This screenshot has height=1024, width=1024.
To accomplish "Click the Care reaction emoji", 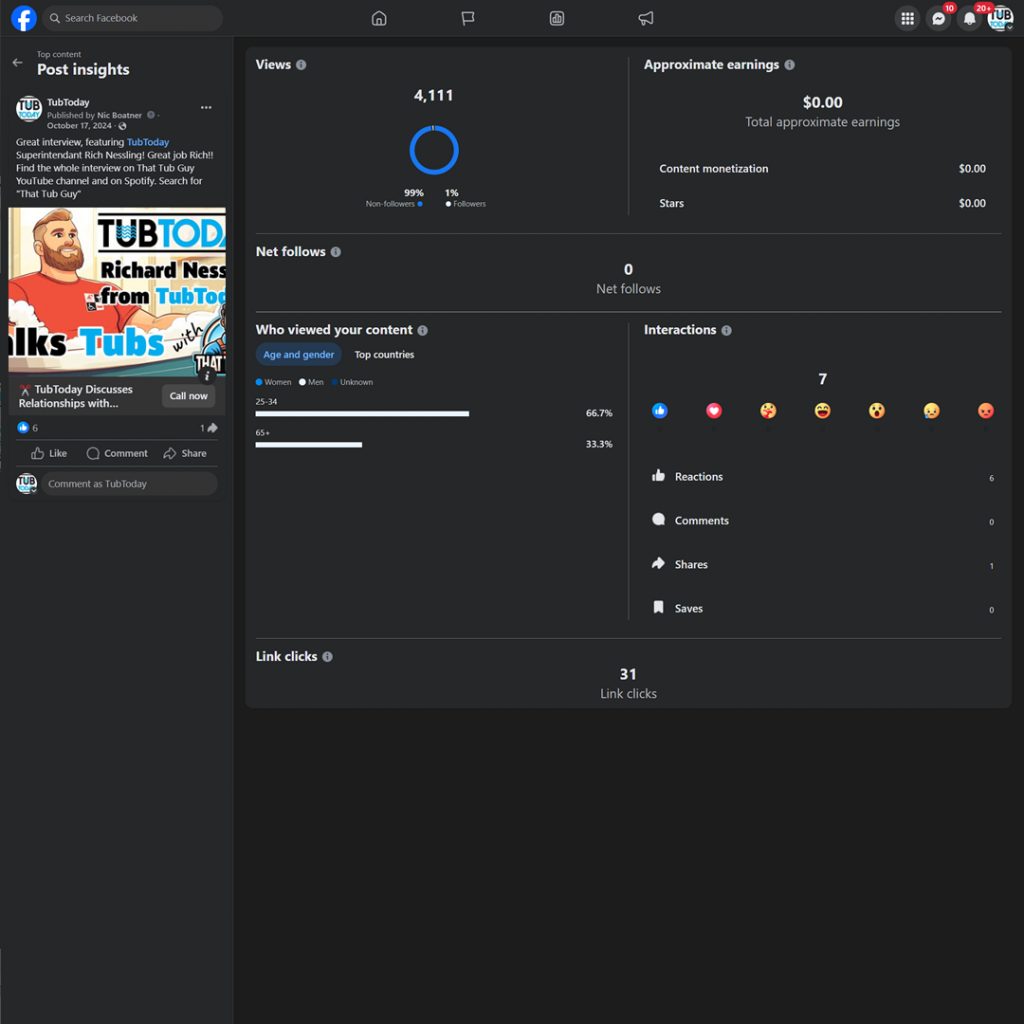I will [768, 411].
